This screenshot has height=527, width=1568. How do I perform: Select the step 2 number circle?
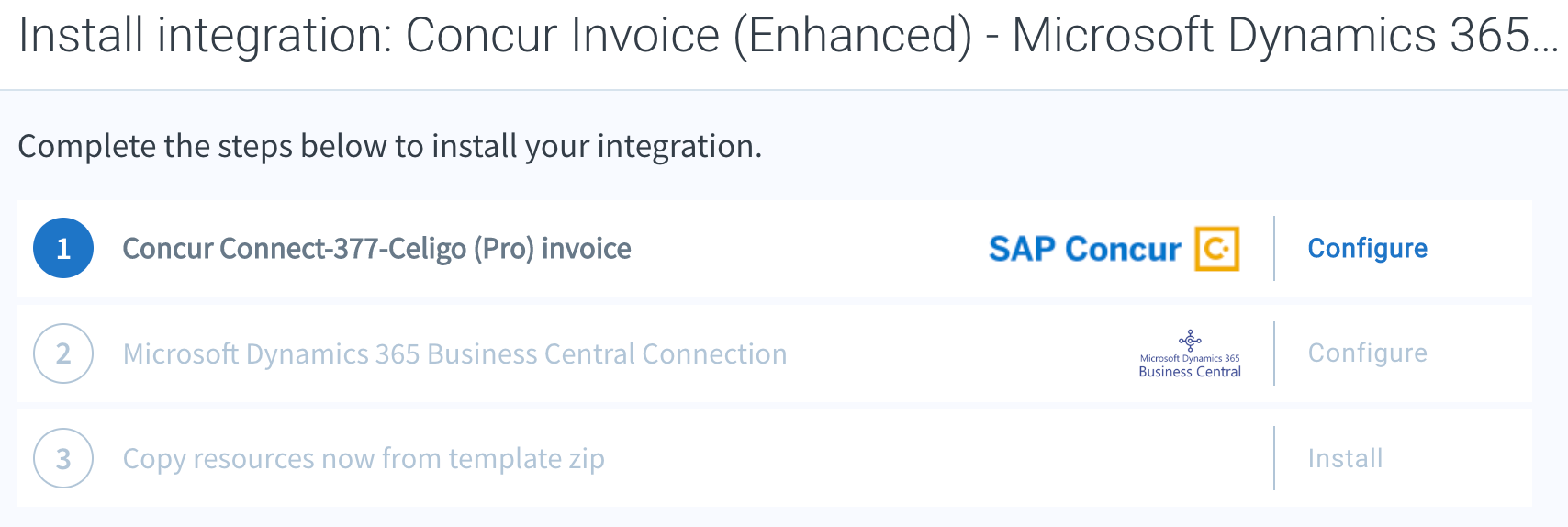tap(63, 353)
